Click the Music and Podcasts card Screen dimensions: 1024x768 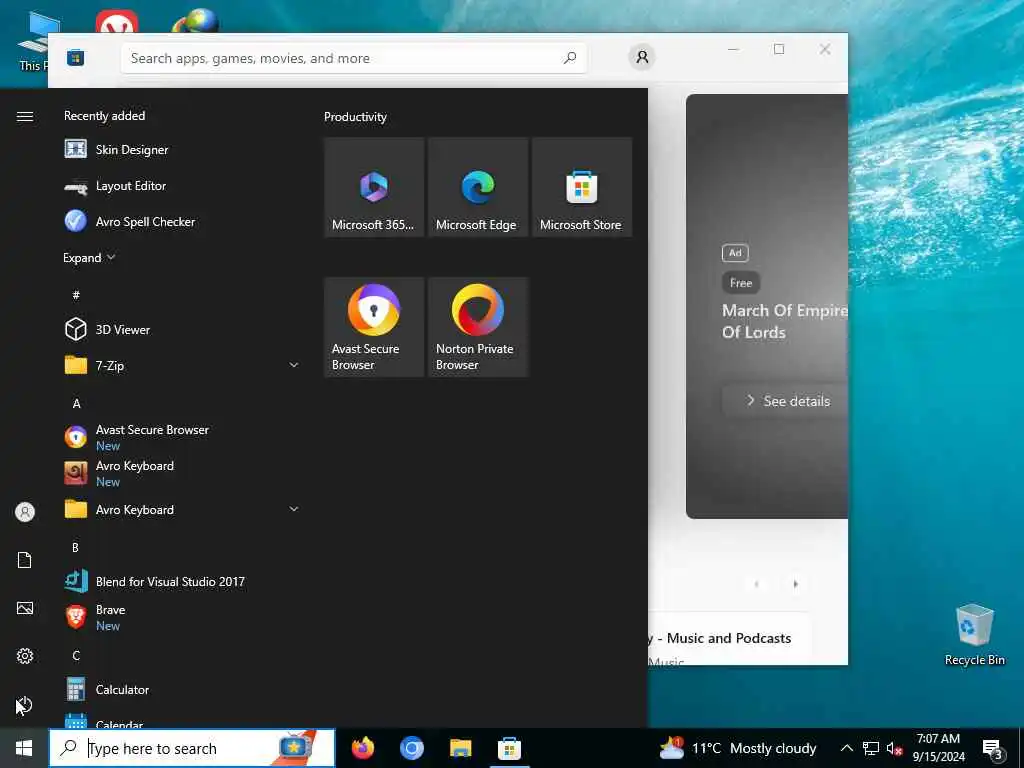pos(730,639)
